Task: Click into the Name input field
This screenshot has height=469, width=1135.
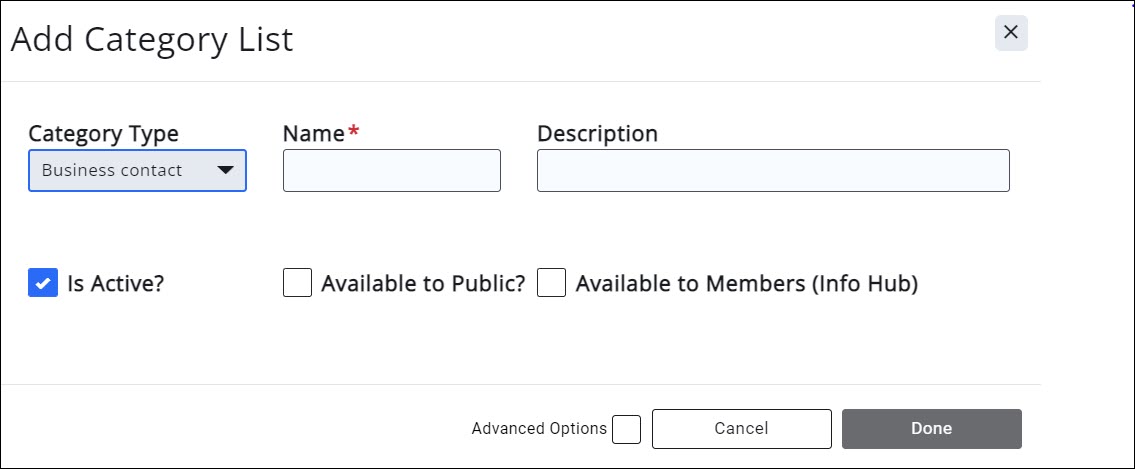Action: (x=391, y=171)
